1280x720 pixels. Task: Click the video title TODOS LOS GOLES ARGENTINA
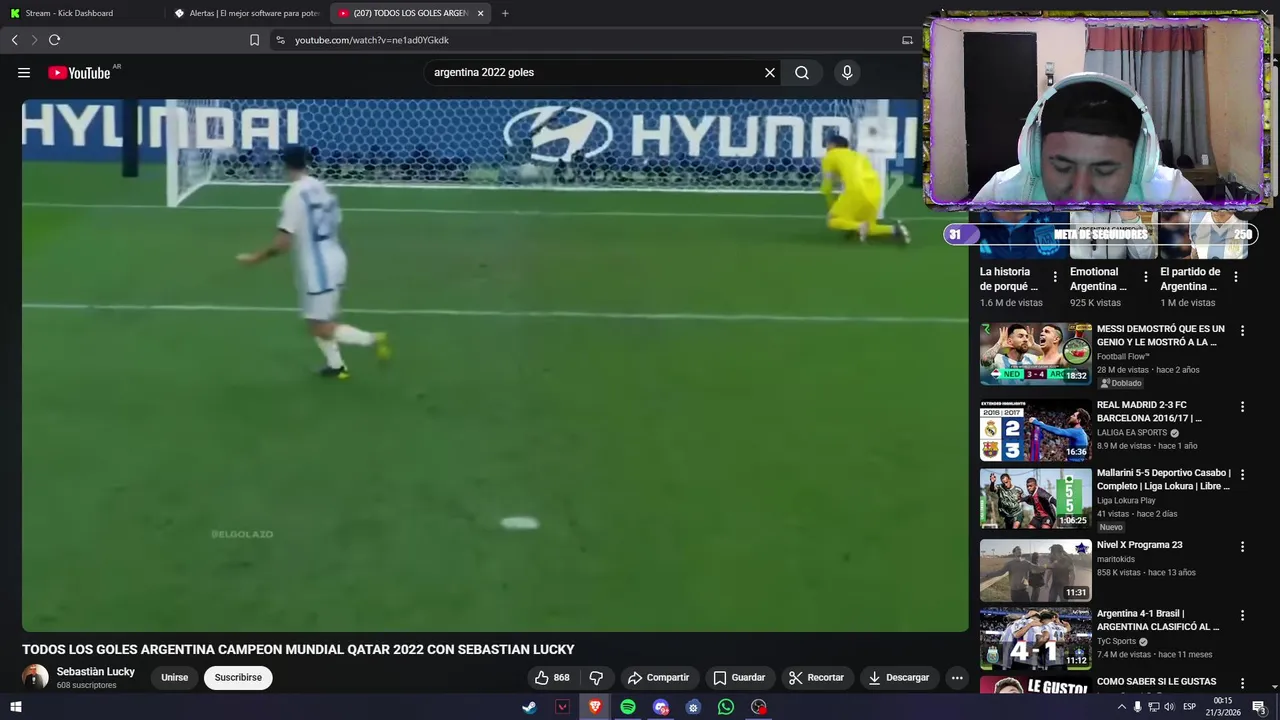tap(298, 649)
